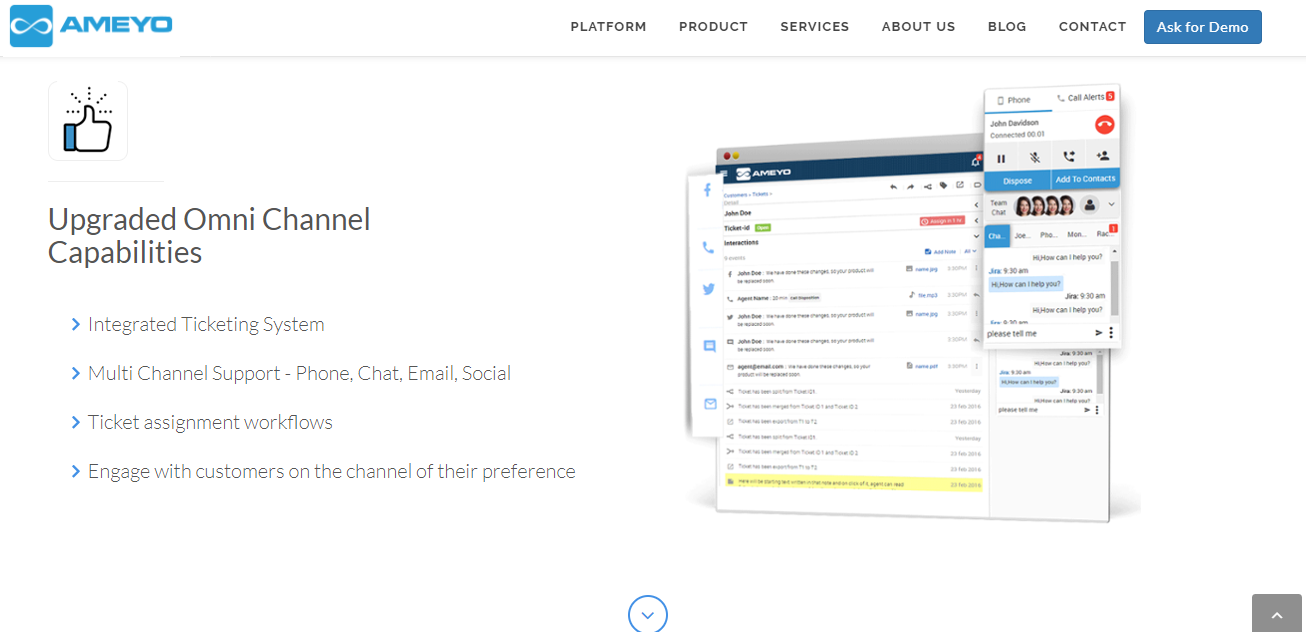Expand the Team Chat chevron

1111,205
